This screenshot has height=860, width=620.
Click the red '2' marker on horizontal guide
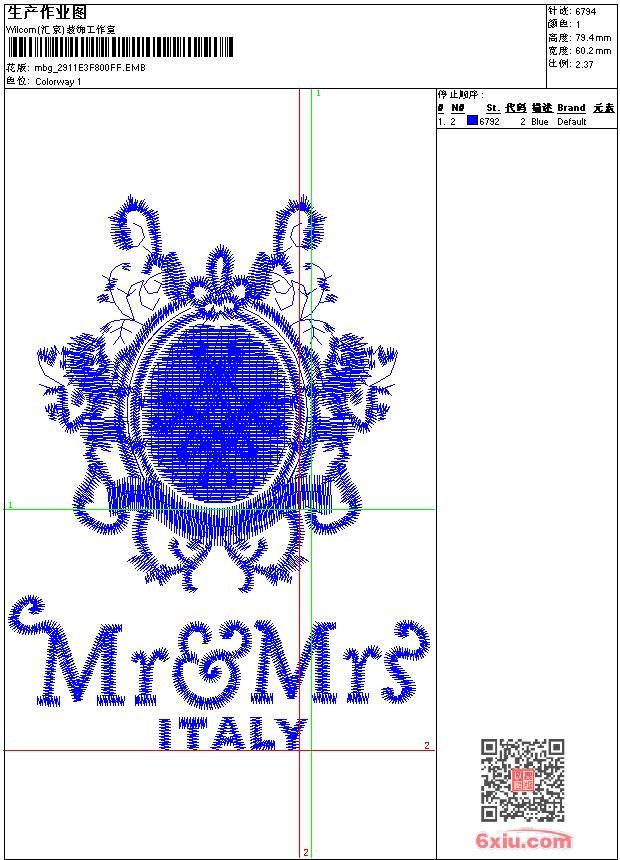[426, 745]
